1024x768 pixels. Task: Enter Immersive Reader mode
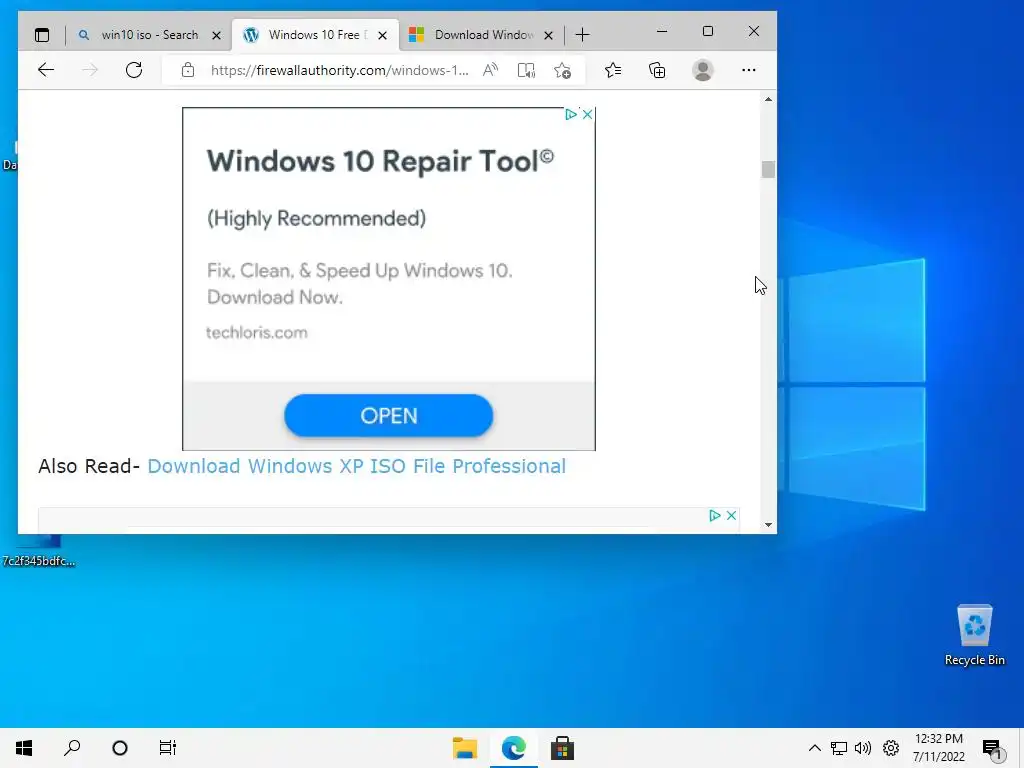coord(526,70)
